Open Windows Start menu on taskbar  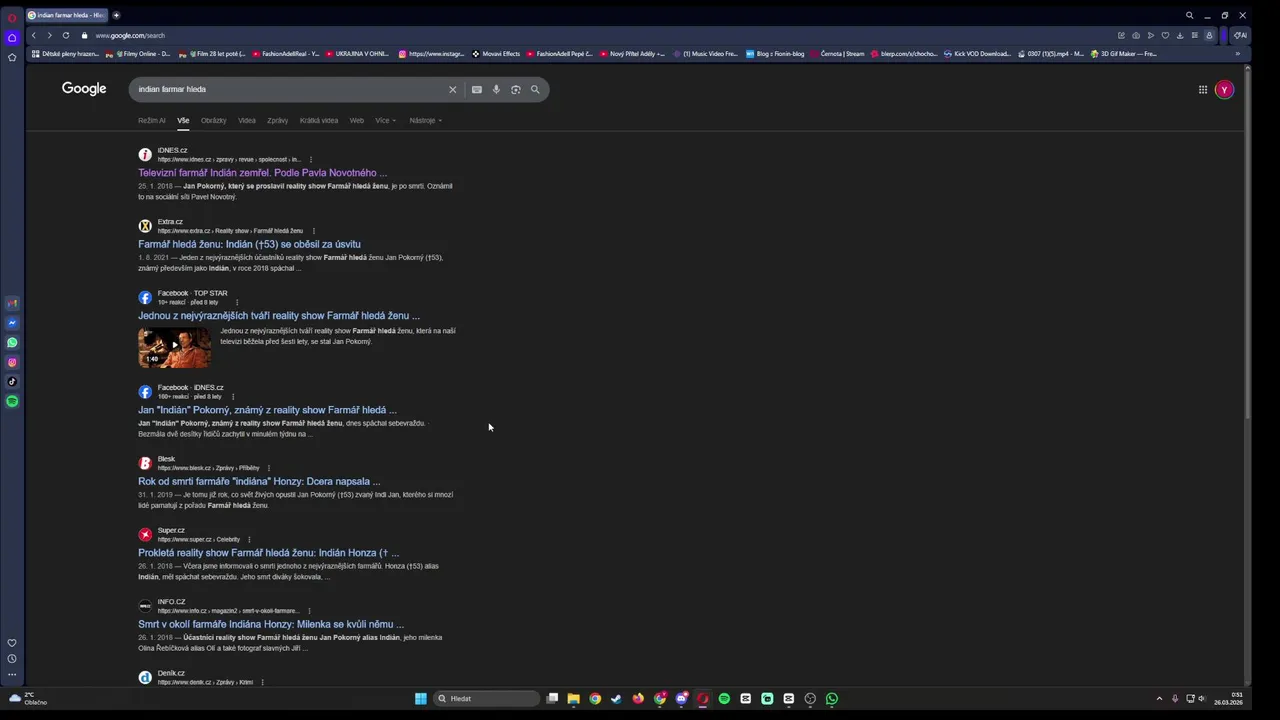point(421,698)
